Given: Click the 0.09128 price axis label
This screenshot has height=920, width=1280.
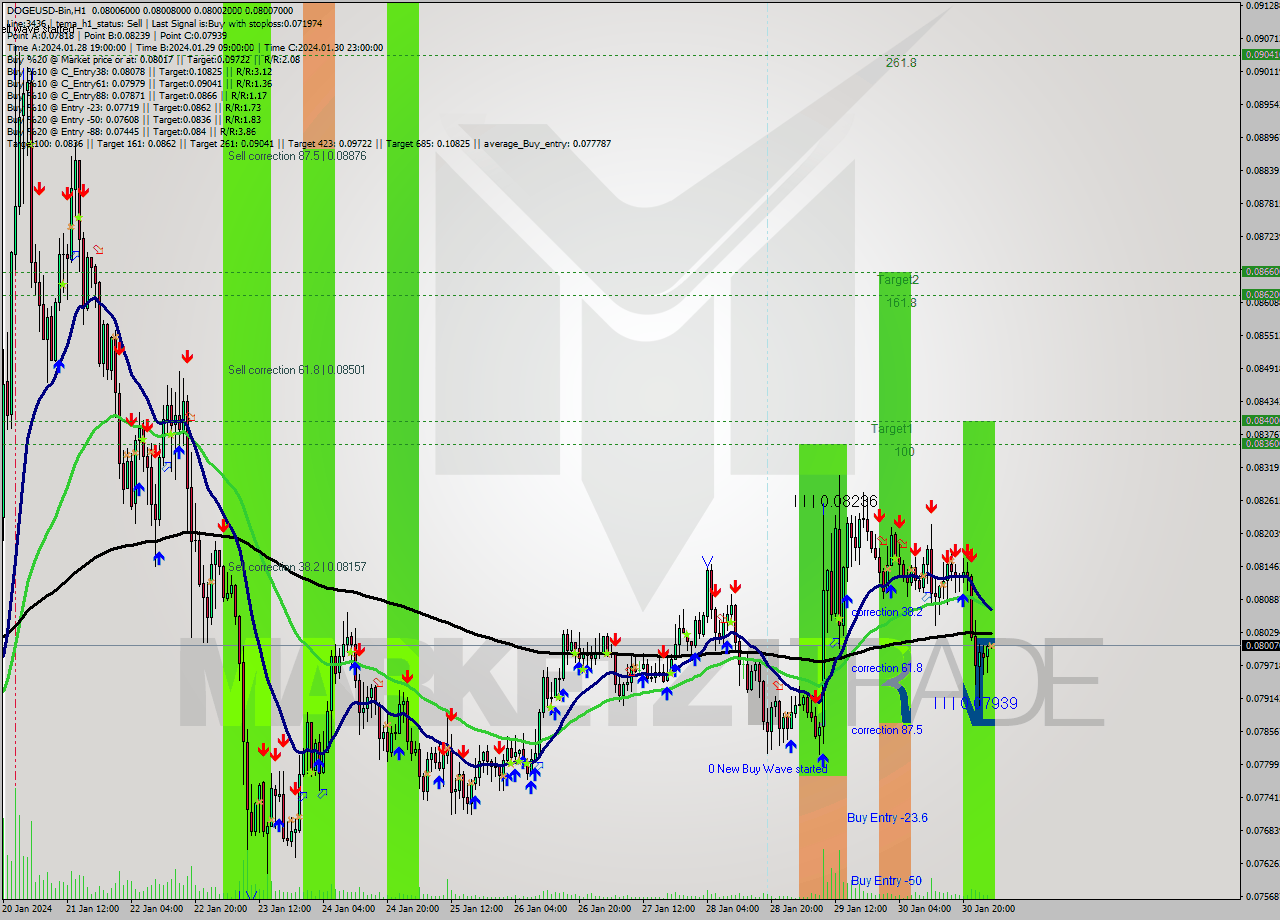Looking at the screenshot, I should point(1262,5).
